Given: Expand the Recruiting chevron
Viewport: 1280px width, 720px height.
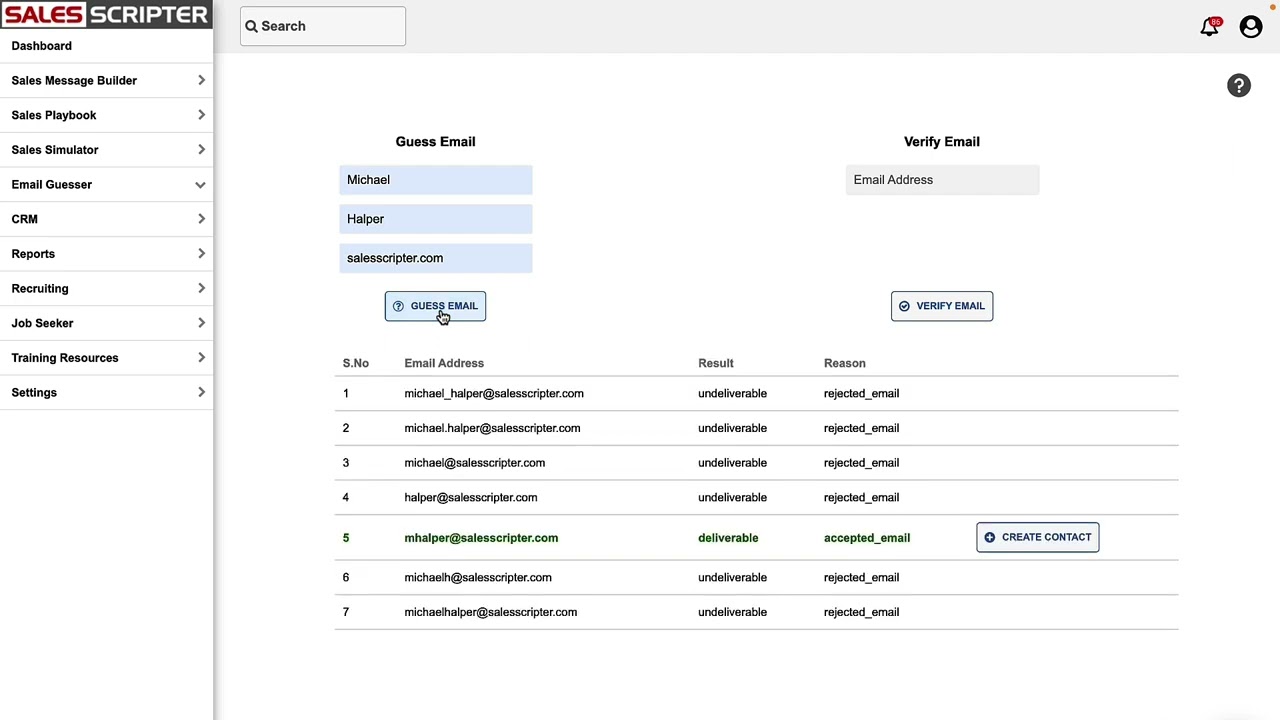Looking at the screenshot, I should [x=201, y=288].
